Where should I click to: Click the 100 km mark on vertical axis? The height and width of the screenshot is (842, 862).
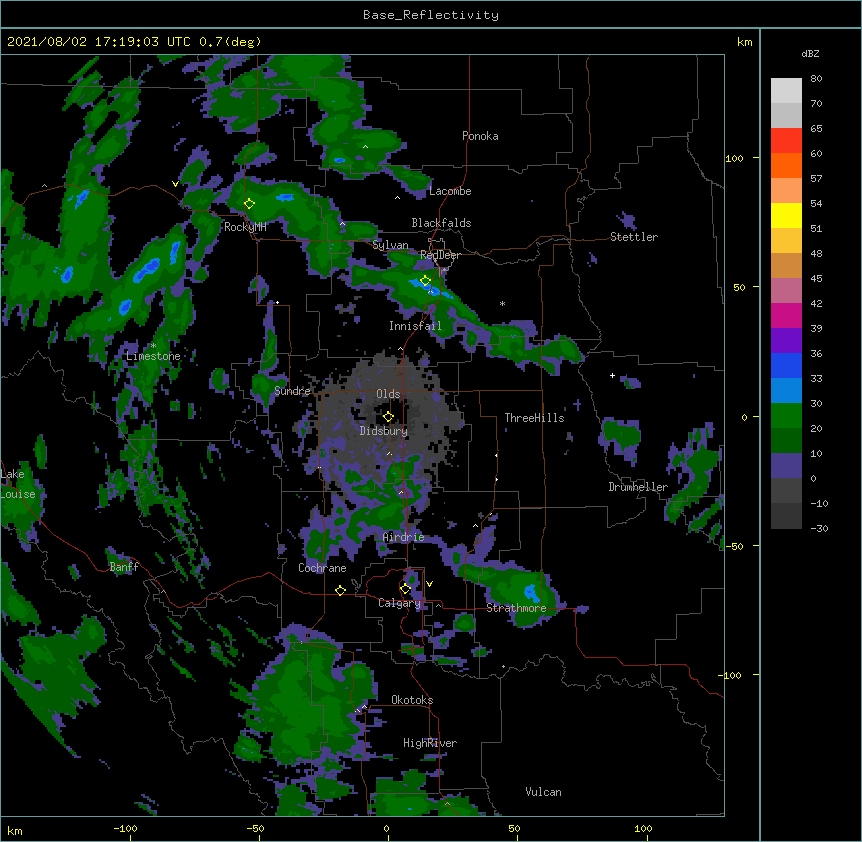point(734,158)
